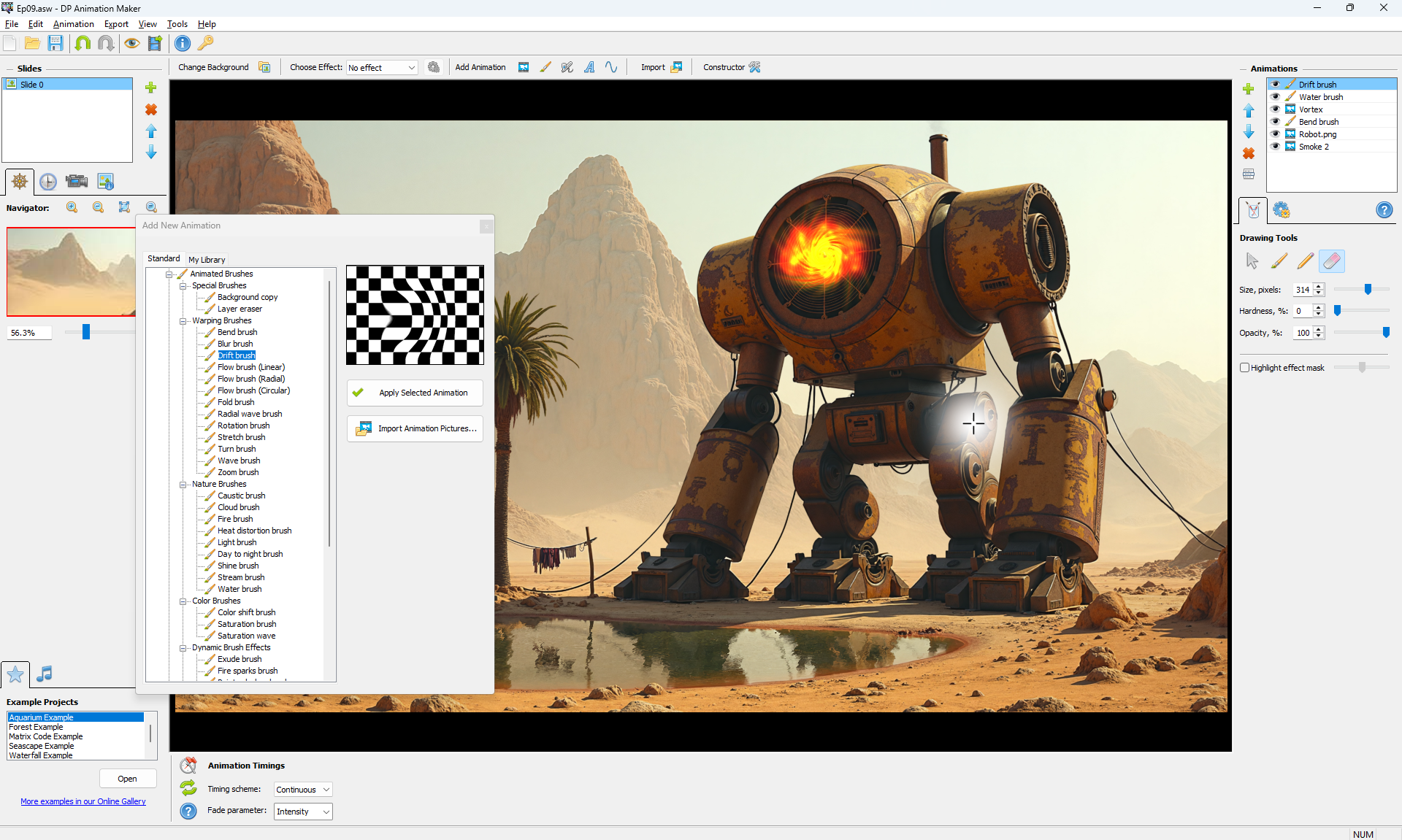
Task: Open the Animation menu
Action: click(73, 24)
